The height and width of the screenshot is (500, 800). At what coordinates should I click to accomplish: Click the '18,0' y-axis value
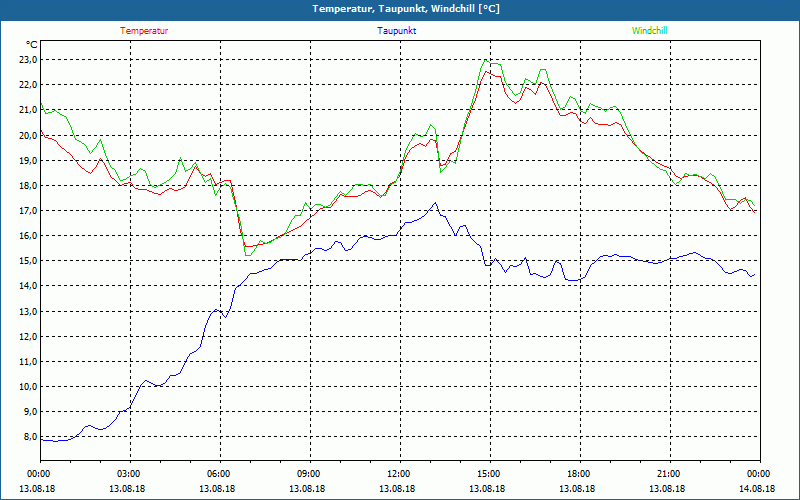tap(30, 185)
